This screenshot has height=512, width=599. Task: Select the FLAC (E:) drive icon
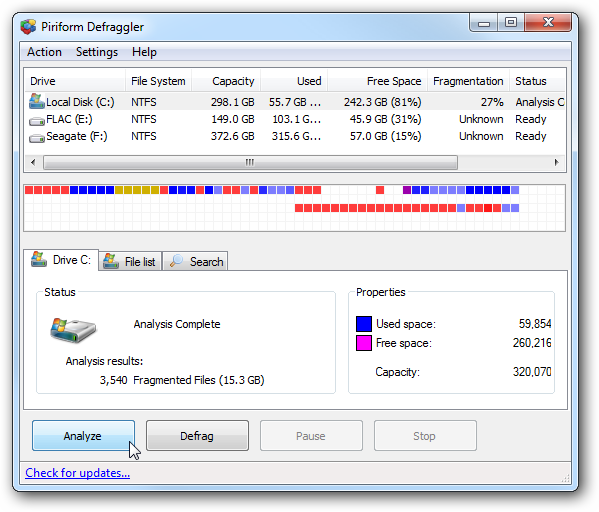[x=37, y=121]
